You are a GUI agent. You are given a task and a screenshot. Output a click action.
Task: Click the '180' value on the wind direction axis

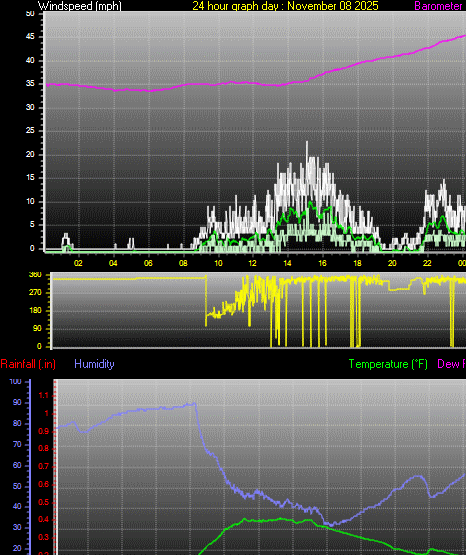coord(35,310)
